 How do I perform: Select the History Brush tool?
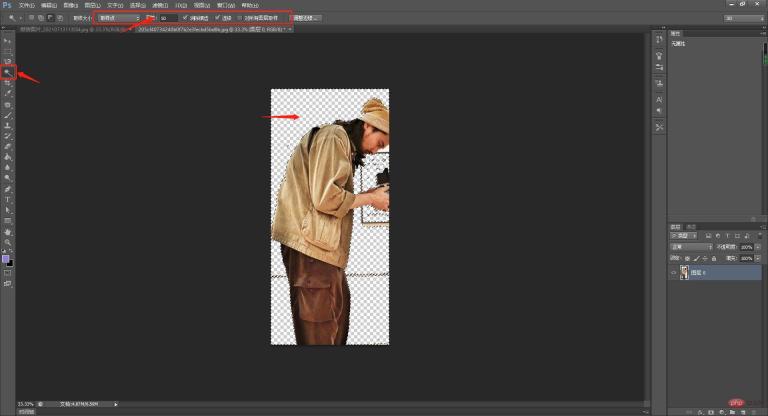click(7, 136)
